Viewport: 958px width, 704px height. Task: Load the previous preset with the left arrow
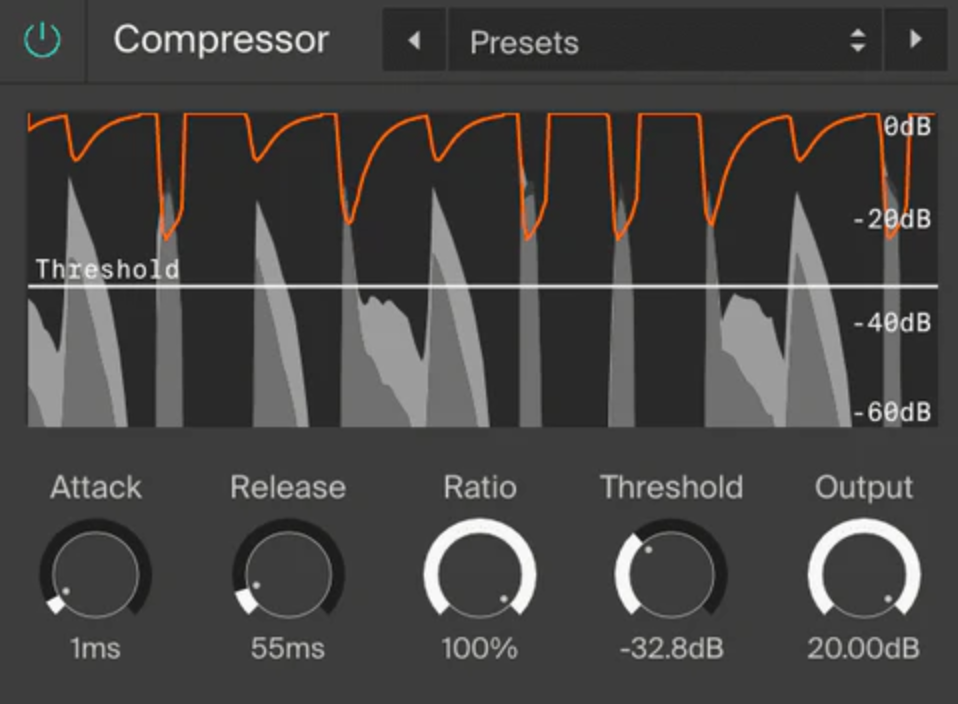414,42
